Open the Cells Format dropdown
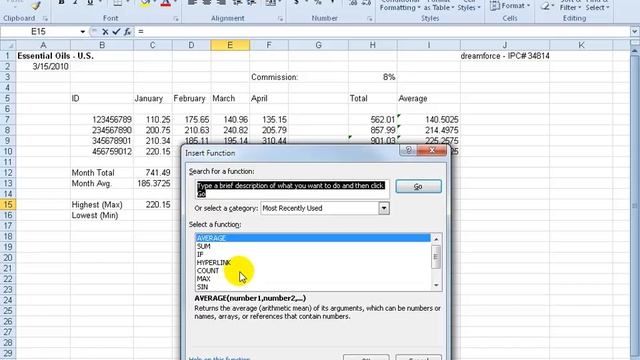Viewport: 640px width, 360px height. (510, 6)
